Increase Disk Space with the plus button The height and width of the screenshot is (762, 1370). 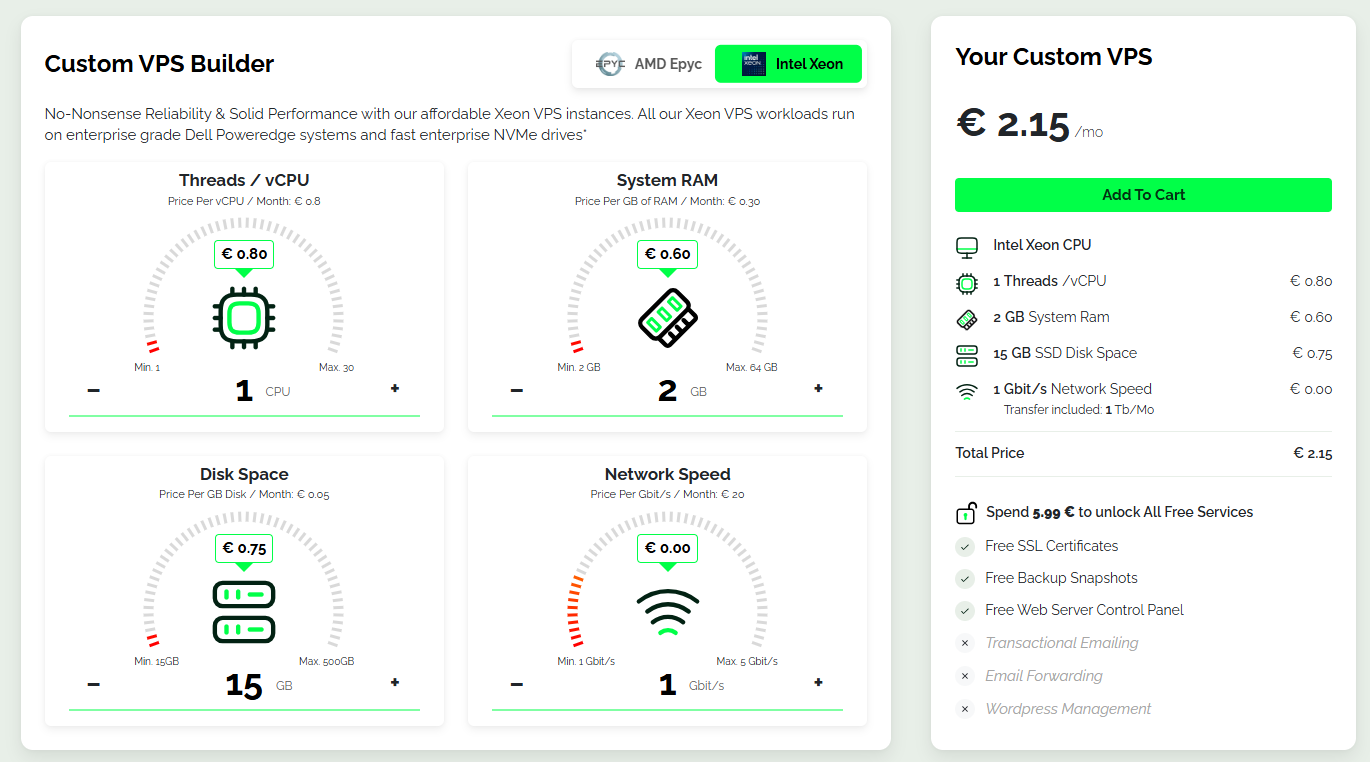[x=395, y=683]
